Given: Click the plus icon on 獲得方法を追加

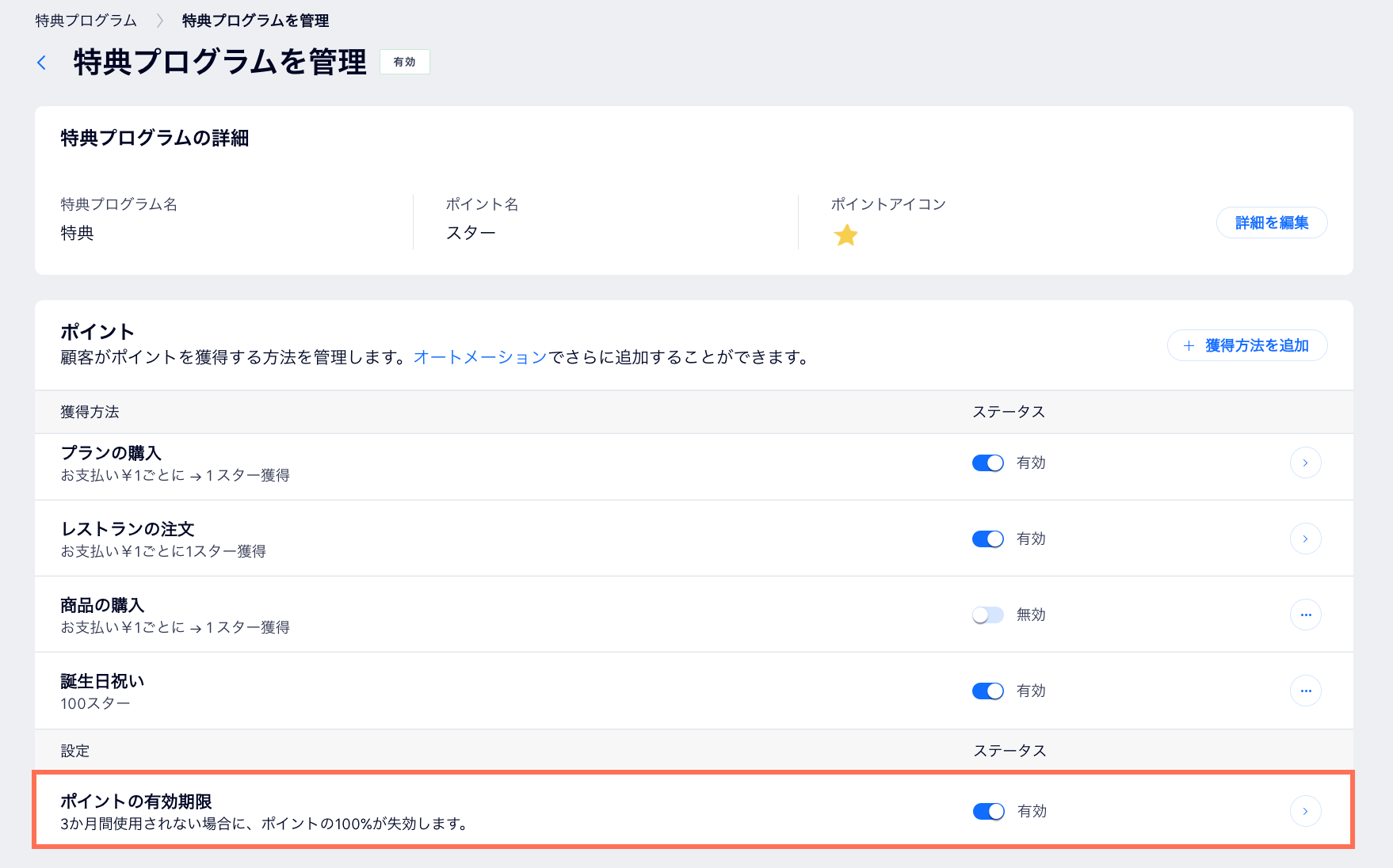Looking at the screenshot, I should click(1188, 345).
